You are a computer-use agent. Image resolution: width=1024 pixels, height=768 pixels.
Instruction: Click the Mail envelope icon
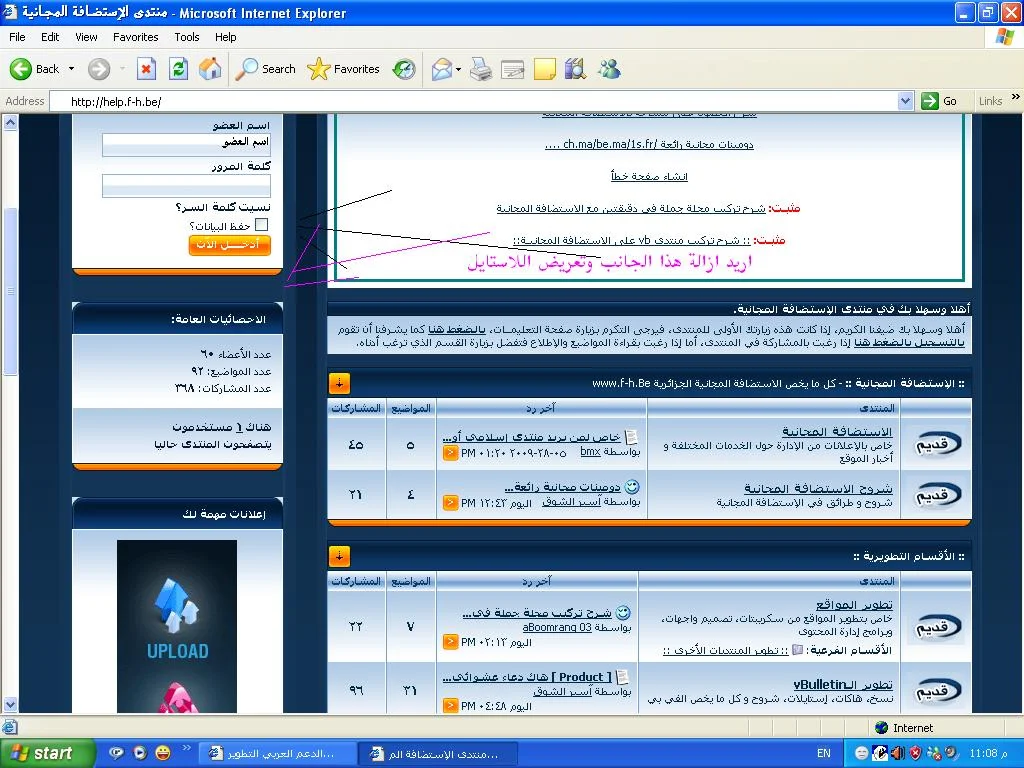pos(442,69)
